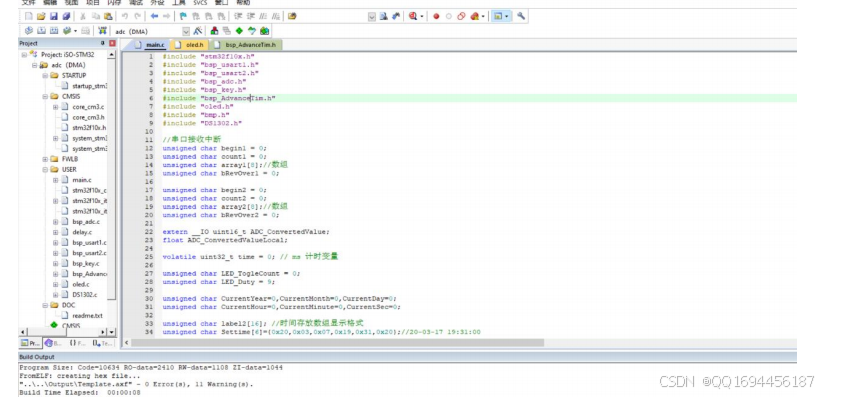Click the Open file icon
Screen dimensions: 845x397
[41, 16]
